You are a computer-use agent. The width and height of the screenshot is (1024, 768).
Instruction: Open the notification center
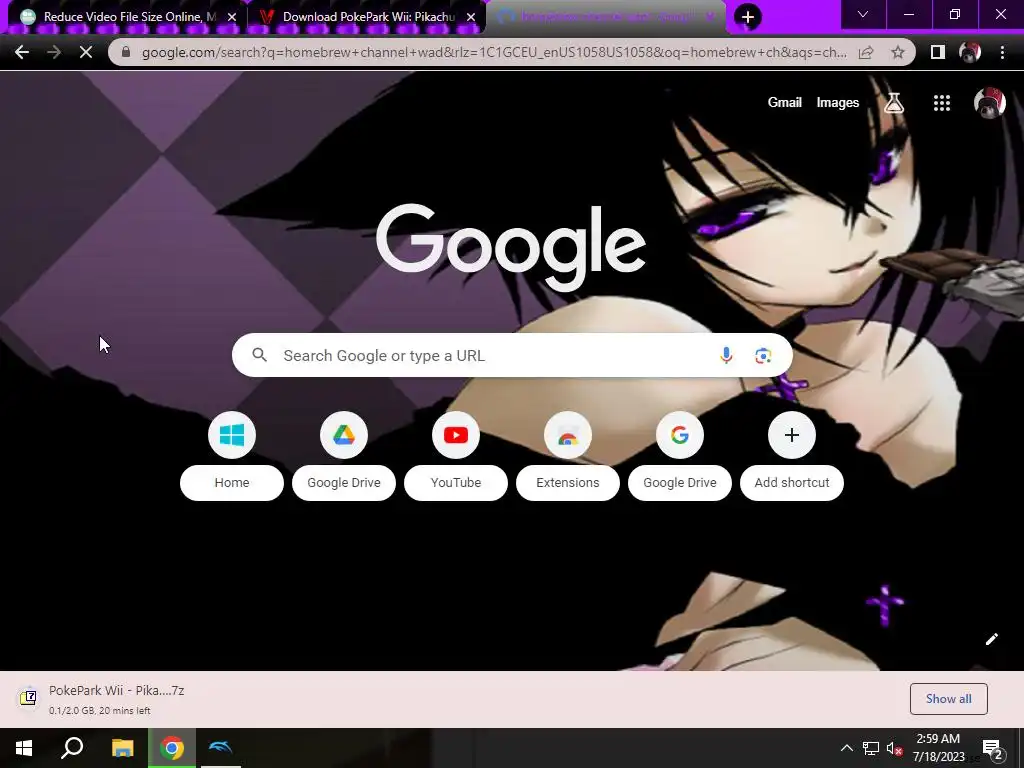tap(992, 750)
